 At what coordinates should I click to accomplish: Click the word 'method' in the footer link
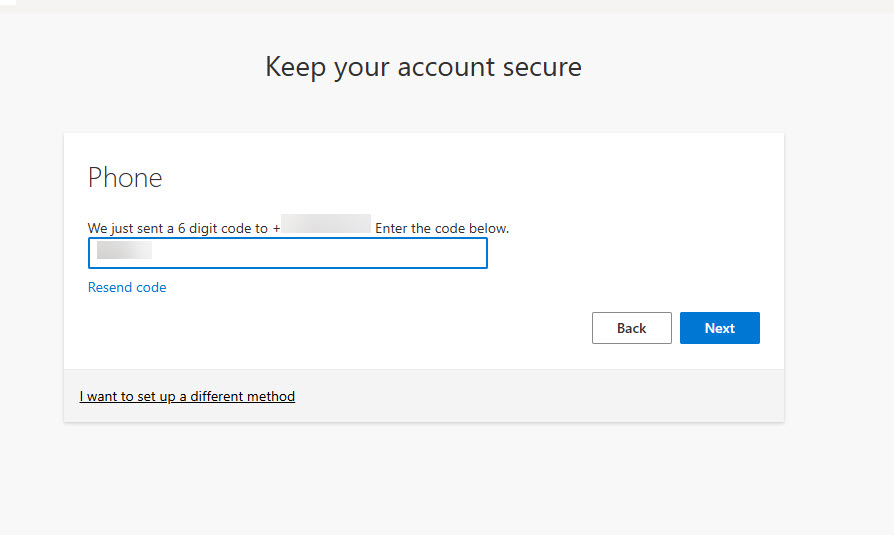point(271,396)
